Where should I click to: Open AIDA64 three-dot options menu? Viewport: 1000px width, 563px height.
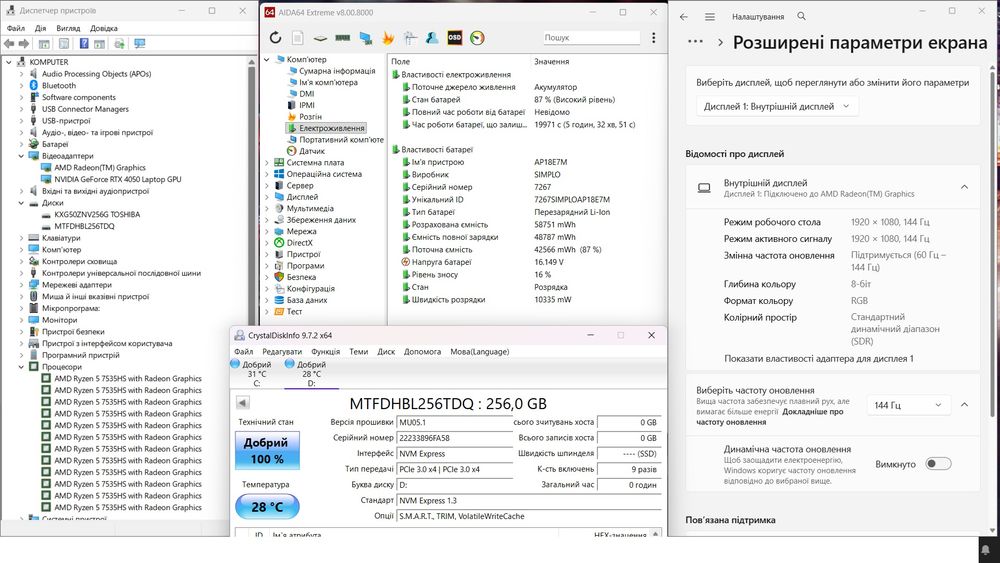654,38
